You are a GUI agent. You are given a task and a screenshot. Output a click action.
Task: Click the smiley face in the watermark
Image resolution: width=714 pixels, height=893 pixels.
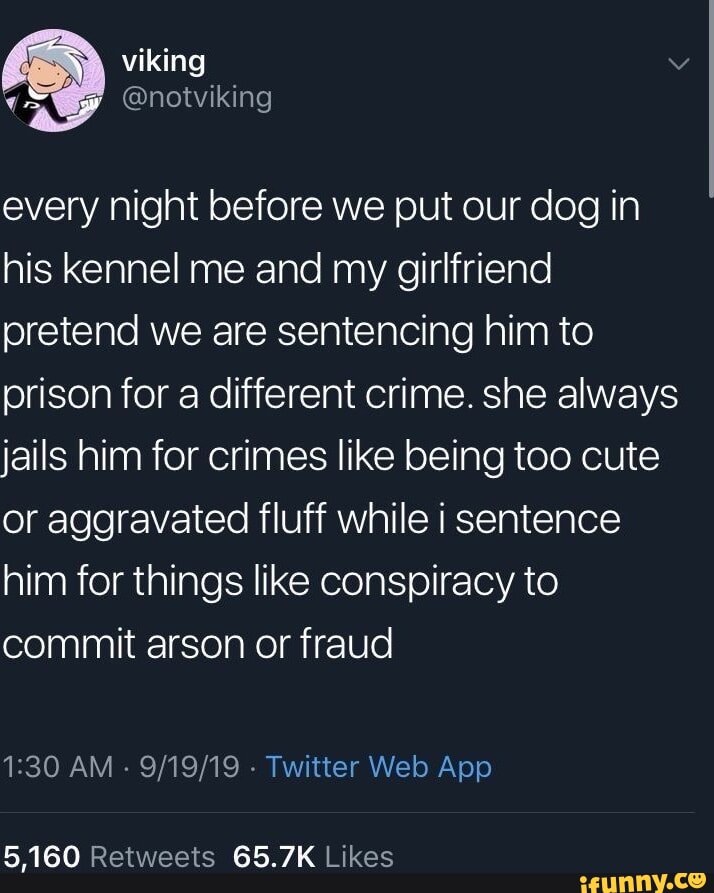click(x=697, y=879)
